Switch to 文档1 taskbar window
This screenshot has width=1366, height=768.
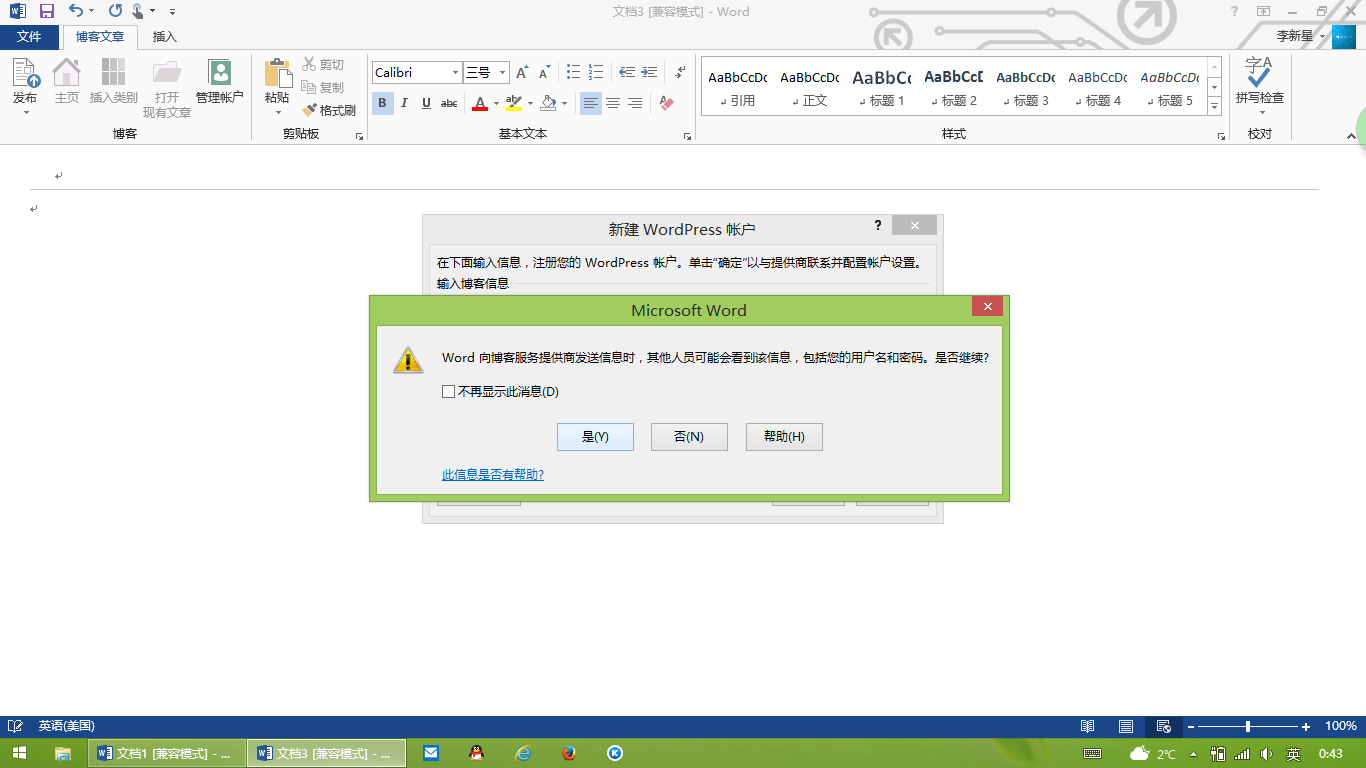coord(166,753)
